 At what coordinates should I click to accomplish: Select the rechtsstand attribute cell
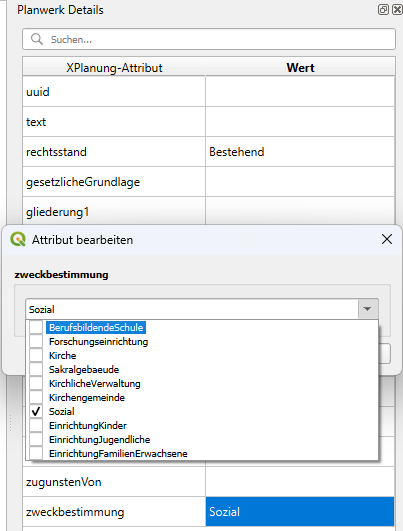point(114,152)
